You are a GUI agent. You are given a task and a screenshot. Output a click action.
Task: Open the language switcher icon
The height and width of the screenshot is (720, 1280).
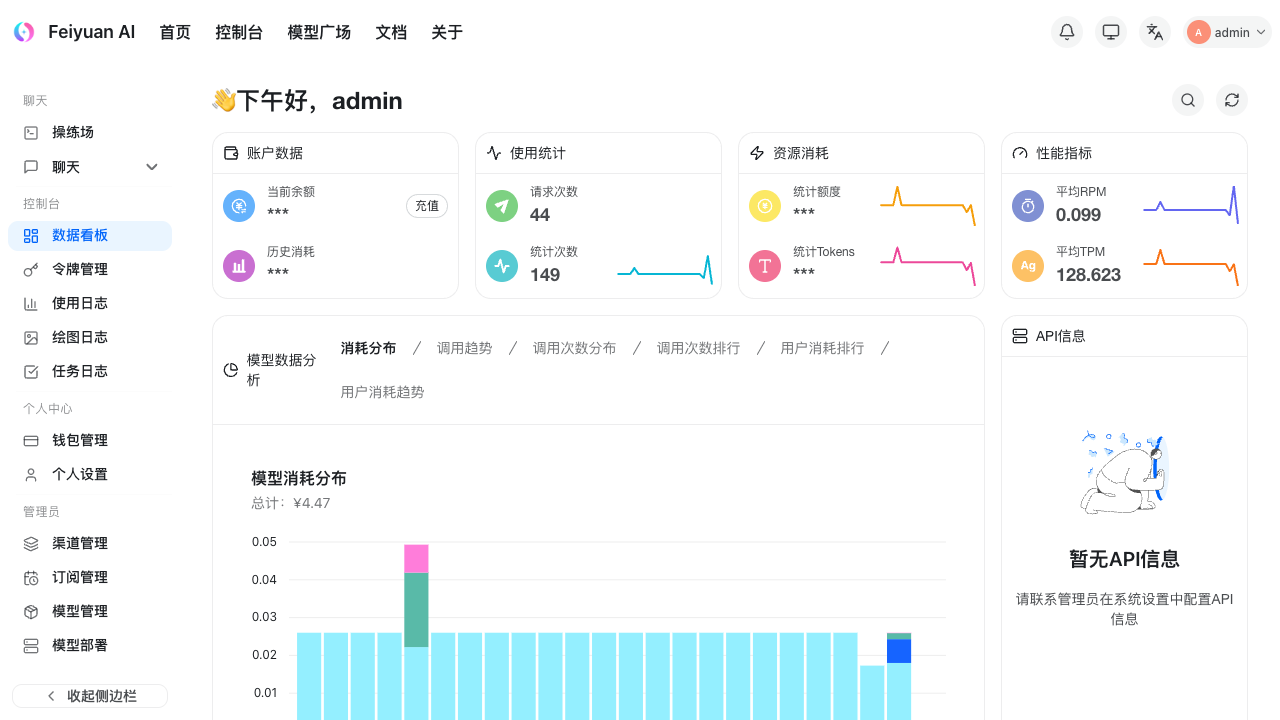pos(1155,32)
